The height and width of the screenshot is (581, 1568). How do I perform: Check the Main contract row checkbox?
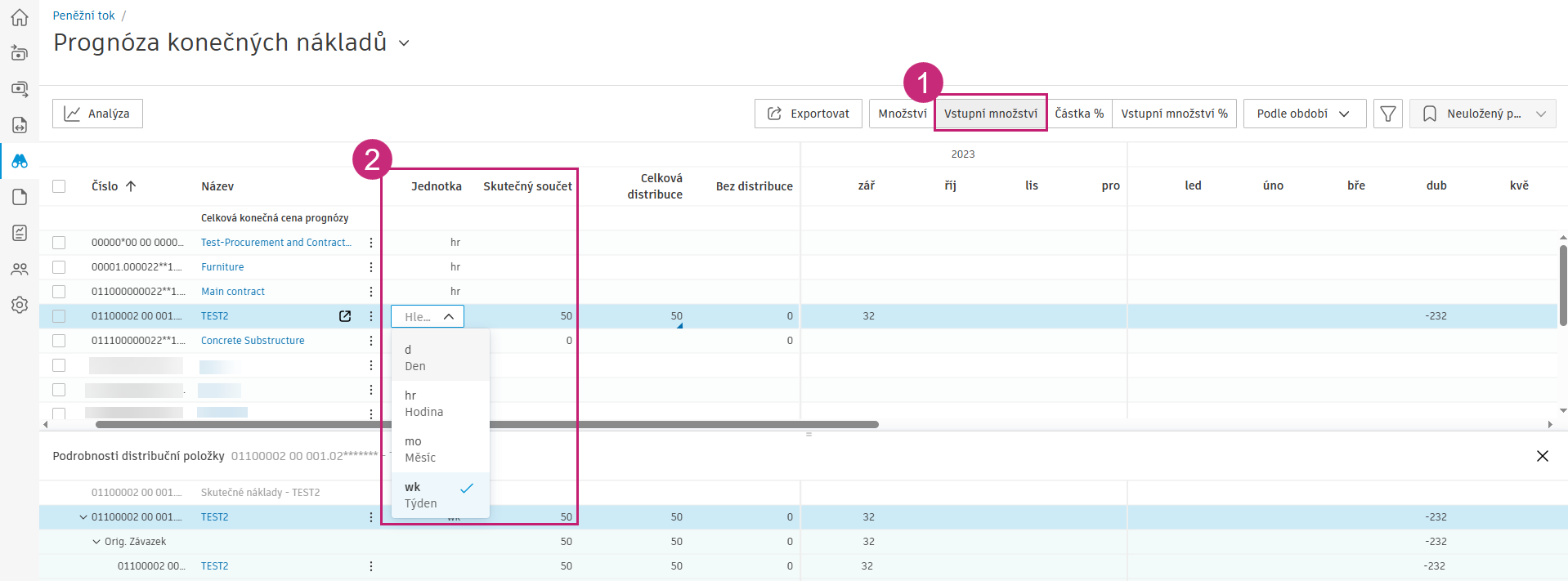pyautogui.click(x=59, y=292)
